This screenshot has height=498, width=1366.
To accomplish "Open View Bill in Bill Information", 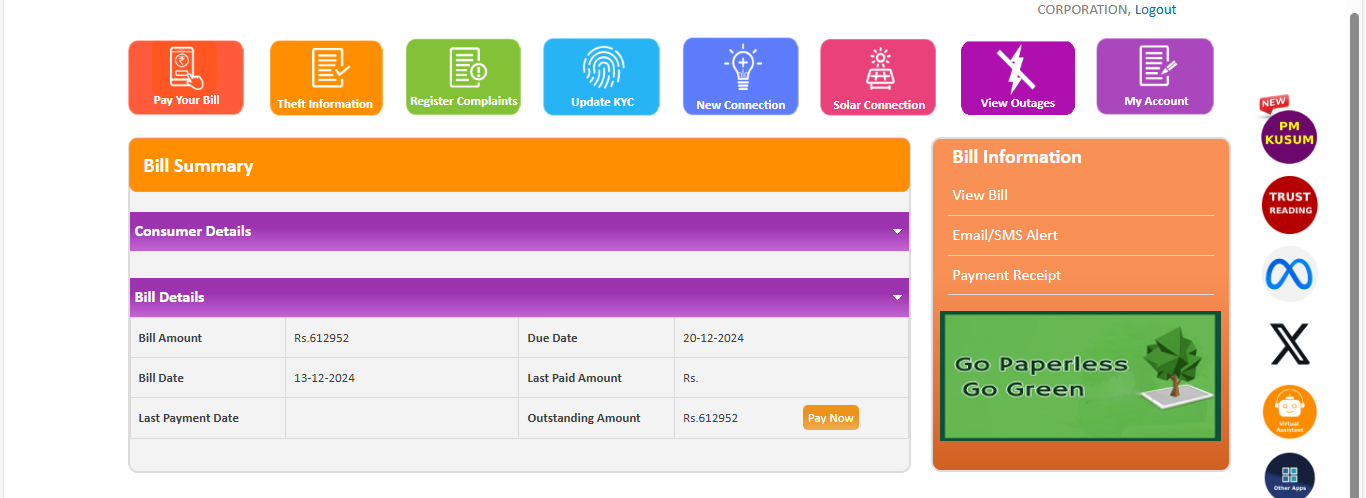I will point(980,195).
